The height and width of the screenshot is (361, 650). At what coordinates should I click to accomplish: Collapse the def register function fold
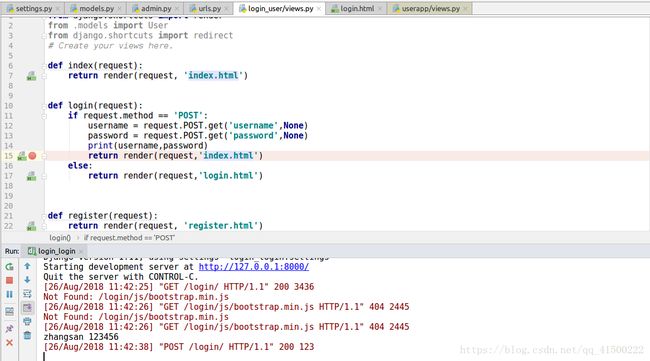pyautogui.click(x=44, y=216)
